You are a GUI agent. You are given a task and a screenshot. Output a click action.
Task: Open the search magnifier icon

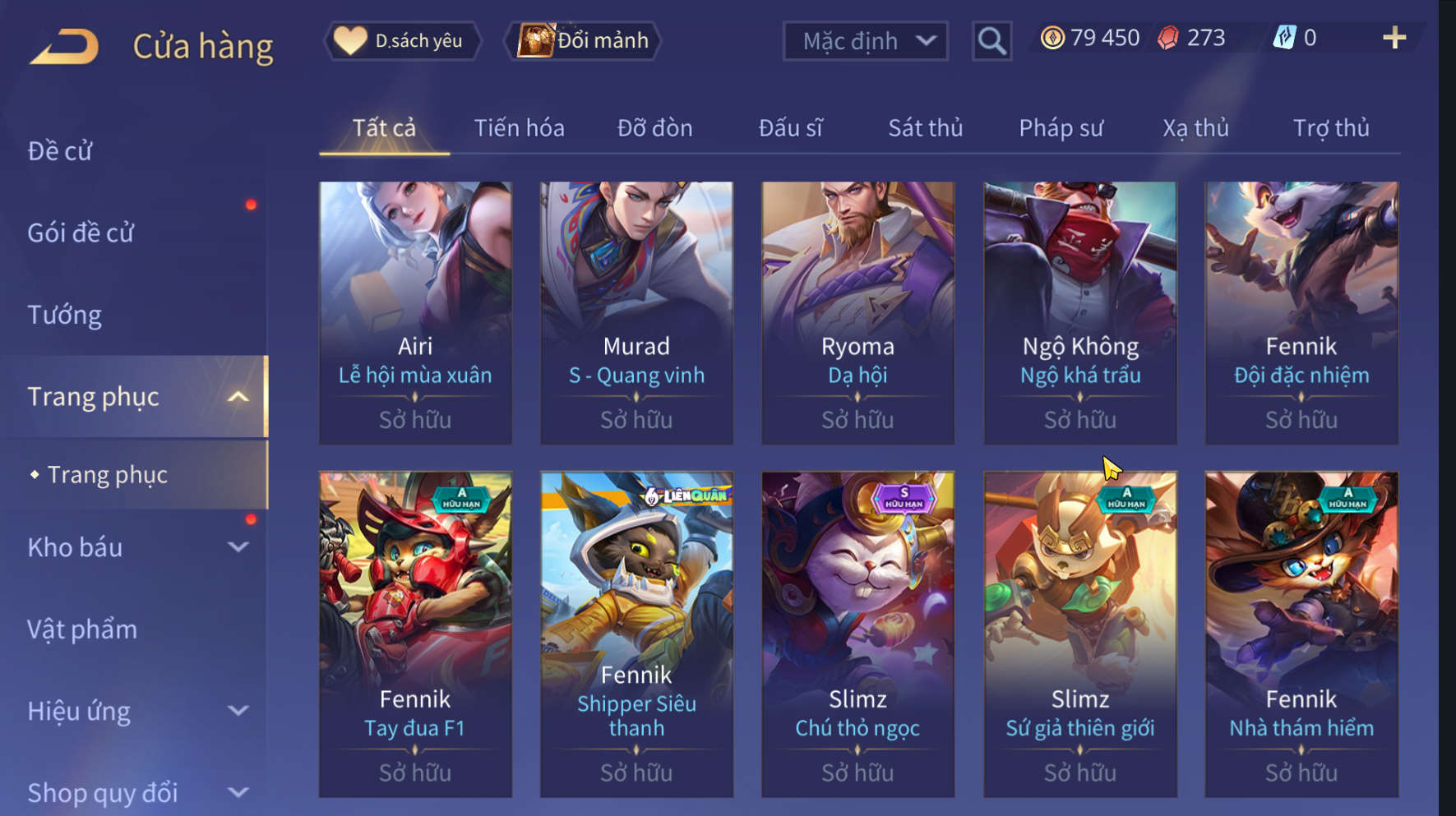tap(991, 40)
